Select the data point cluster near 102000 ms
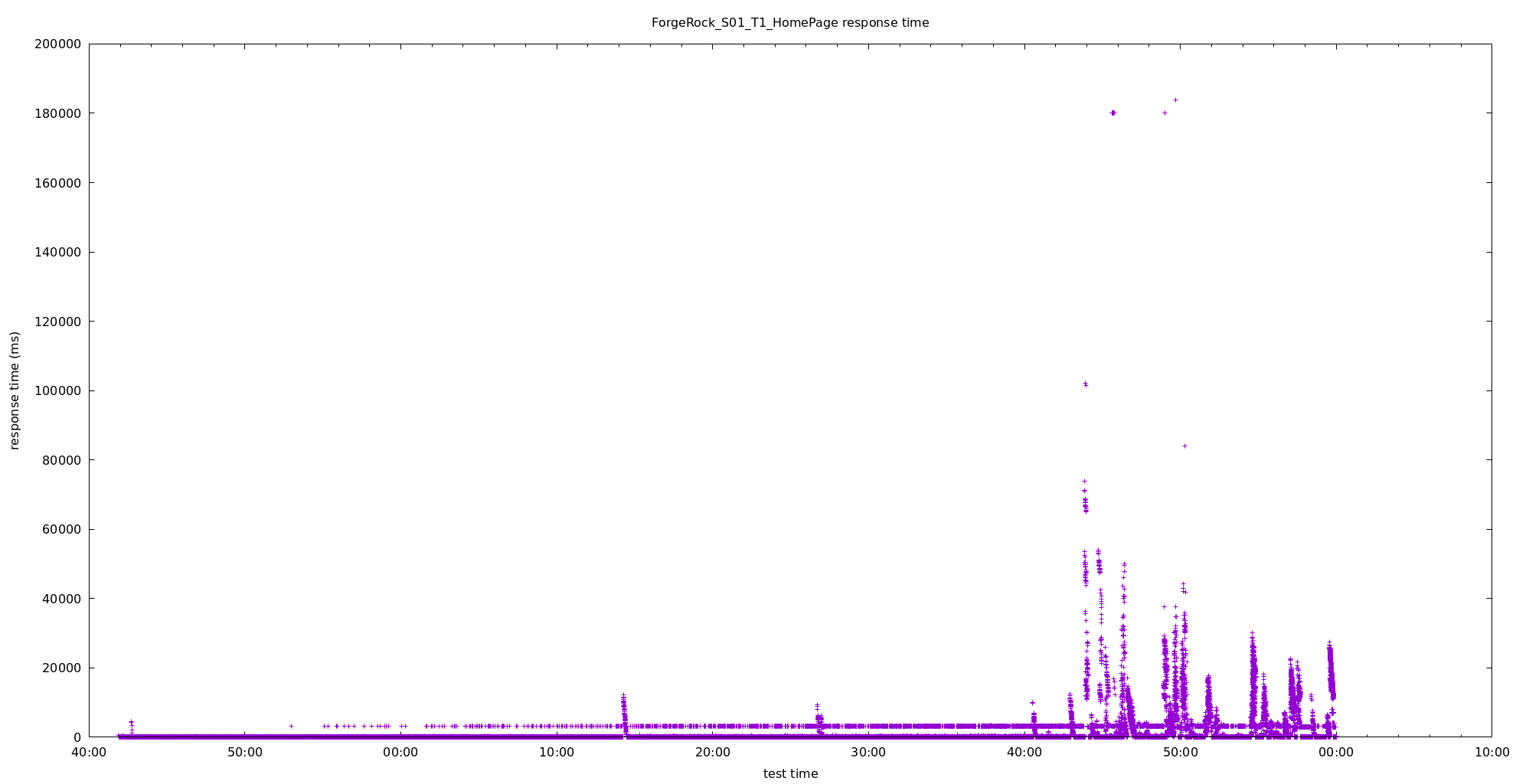Viewport: 1516px width, 784px height. pos(1085,384)
